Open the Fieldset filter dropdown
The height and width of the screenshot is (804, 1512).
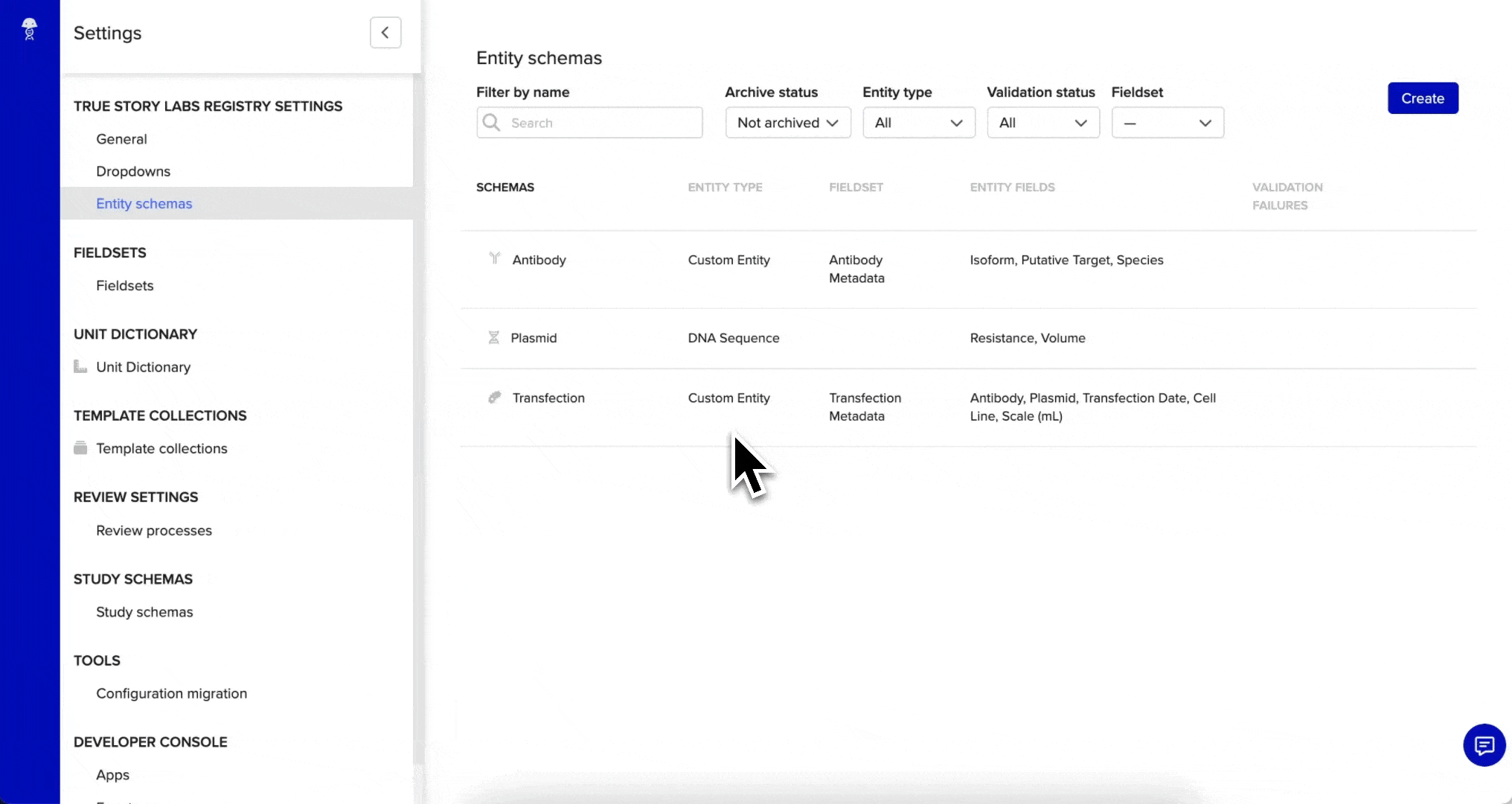(x=1167, y=122)
